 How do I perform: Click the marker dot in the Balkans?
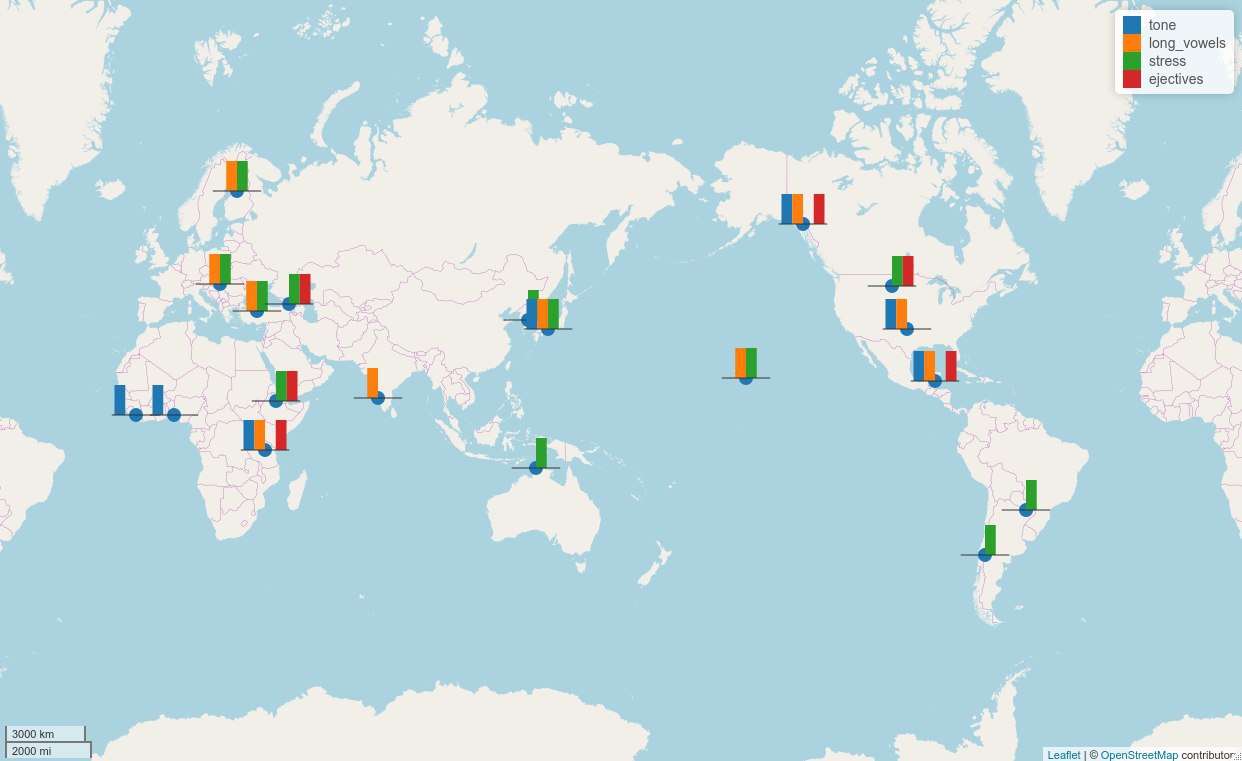(x=257, y=310)
